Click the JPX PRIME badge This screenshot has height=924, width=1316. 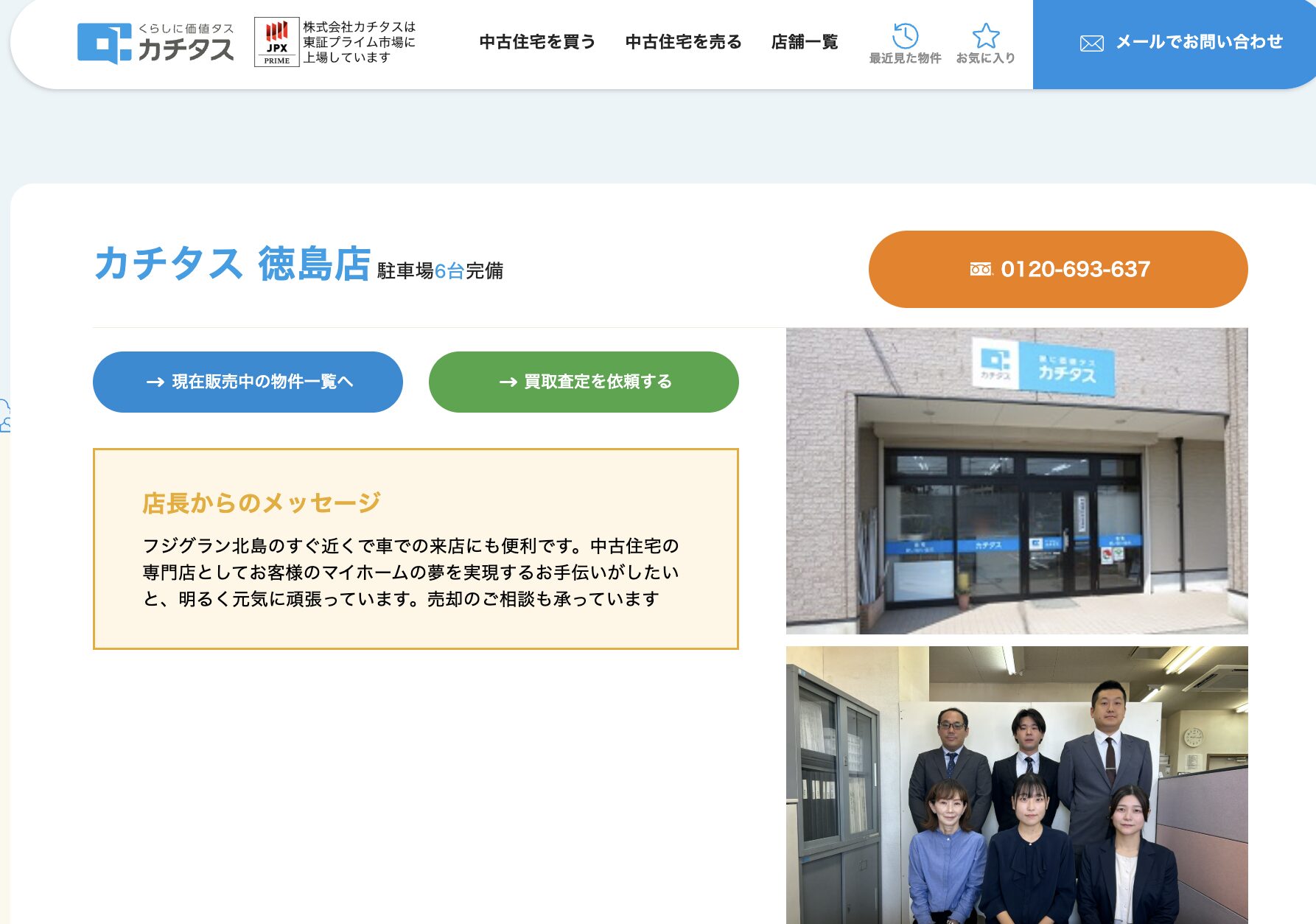click(276, 43)
